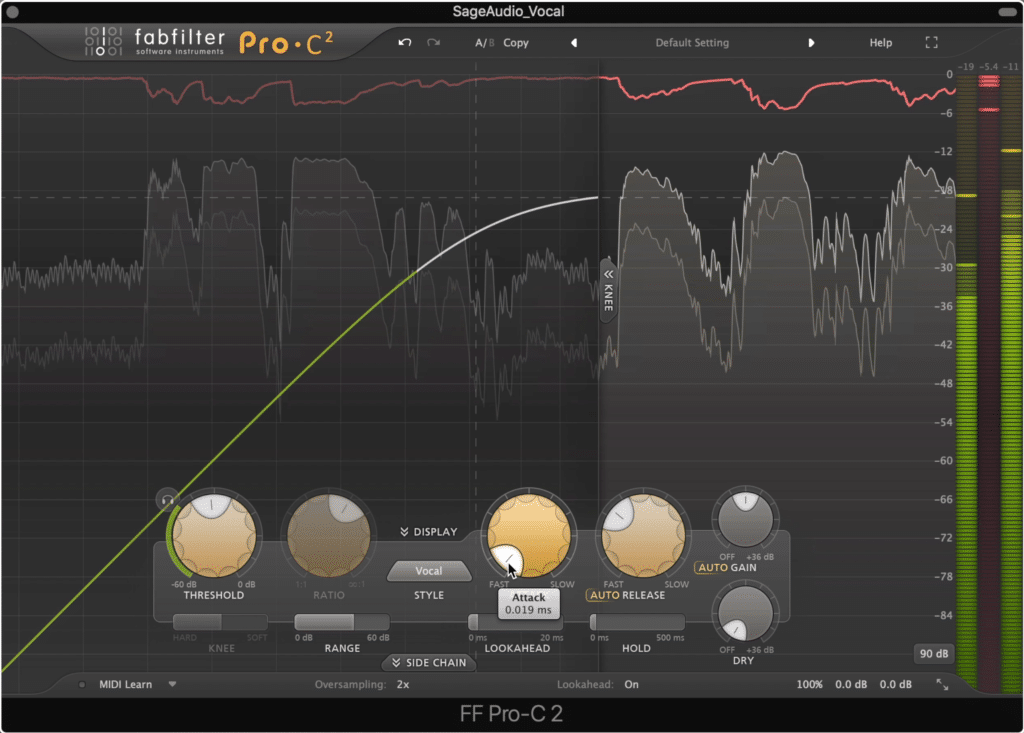Expand the SIDE CHAIN section

(429, 662)
